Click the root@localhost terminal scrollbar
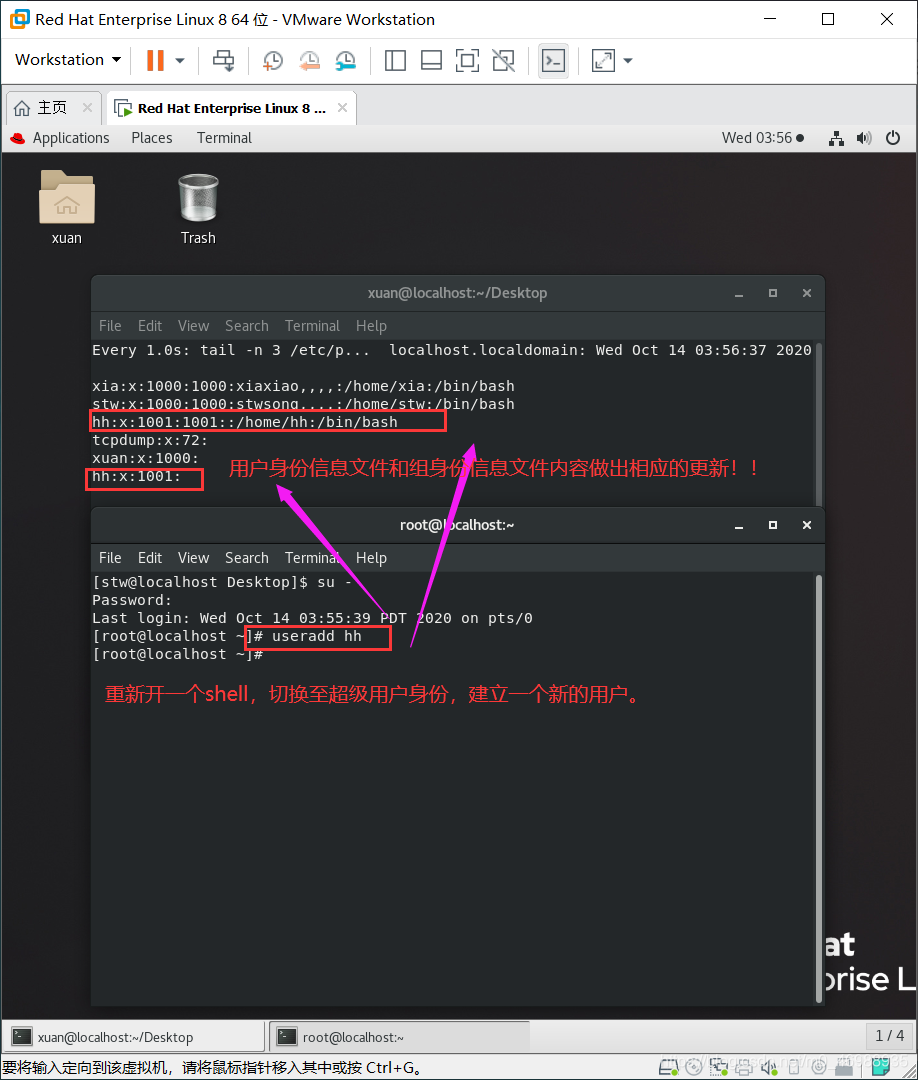 point(819,789)
